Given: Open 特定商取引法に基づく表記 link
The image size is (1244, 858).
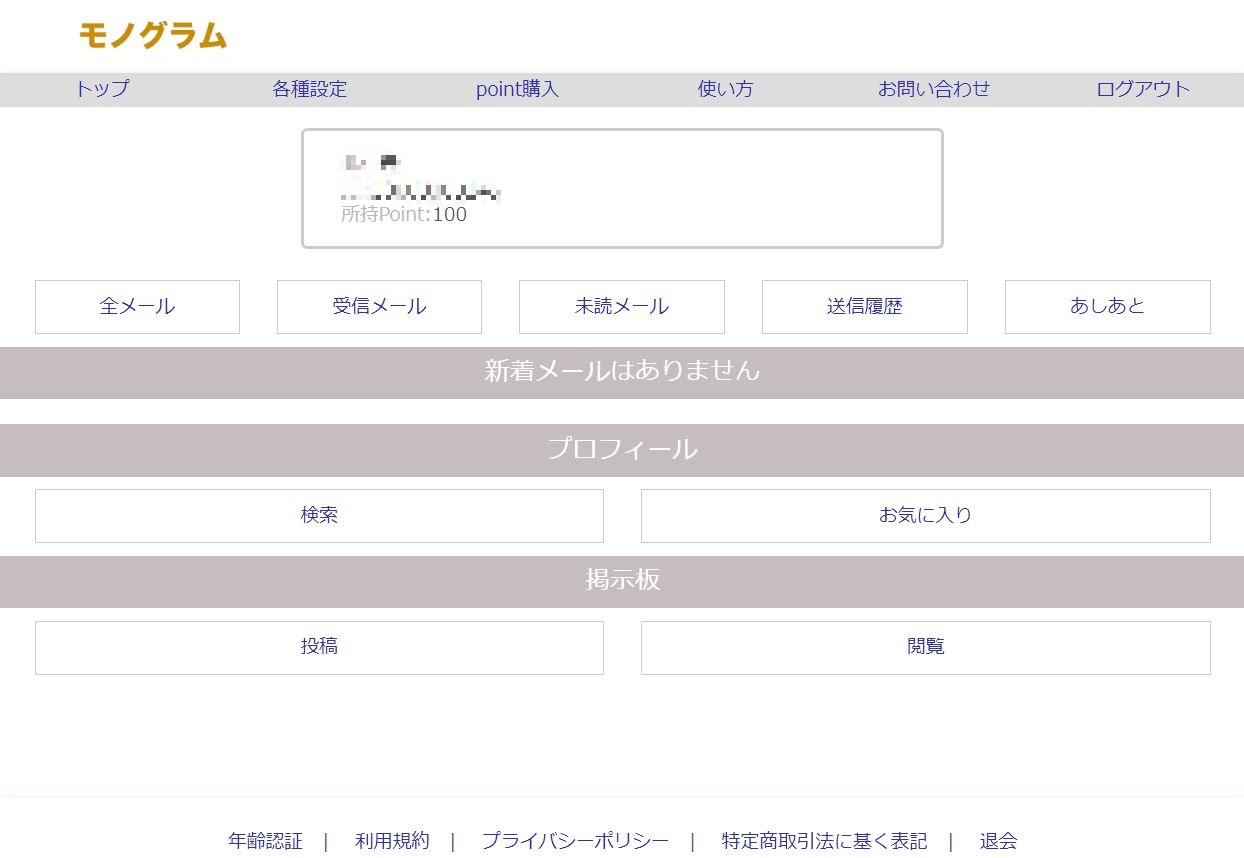Looking at the screenshot, I should [824, 841].
